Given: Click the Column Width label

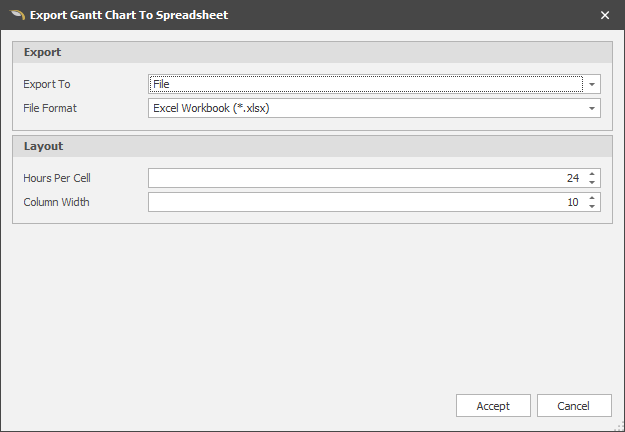Looking at the screenshot, I should [x=56, y=202].
